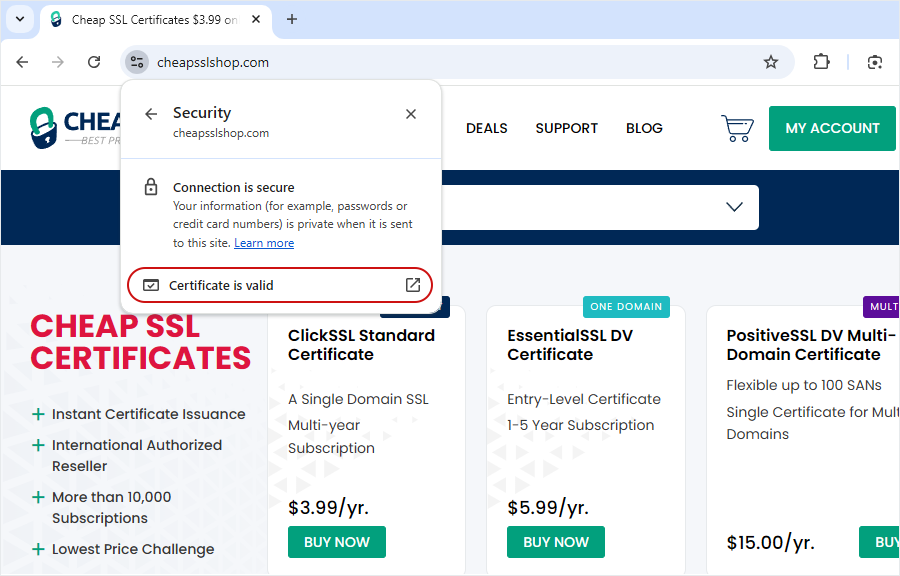Click the certificate checkmark icon
Screen dimensions: 900x576
[151, 285]
